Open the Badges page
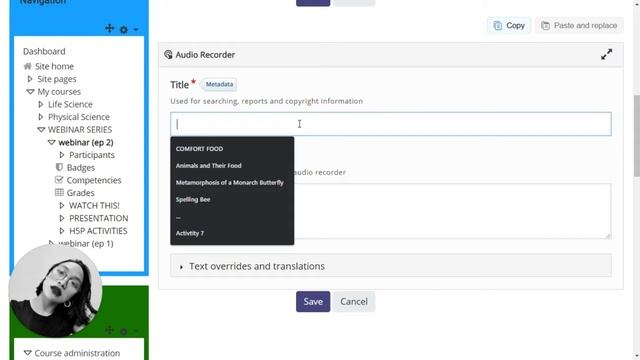 [81, 167]
